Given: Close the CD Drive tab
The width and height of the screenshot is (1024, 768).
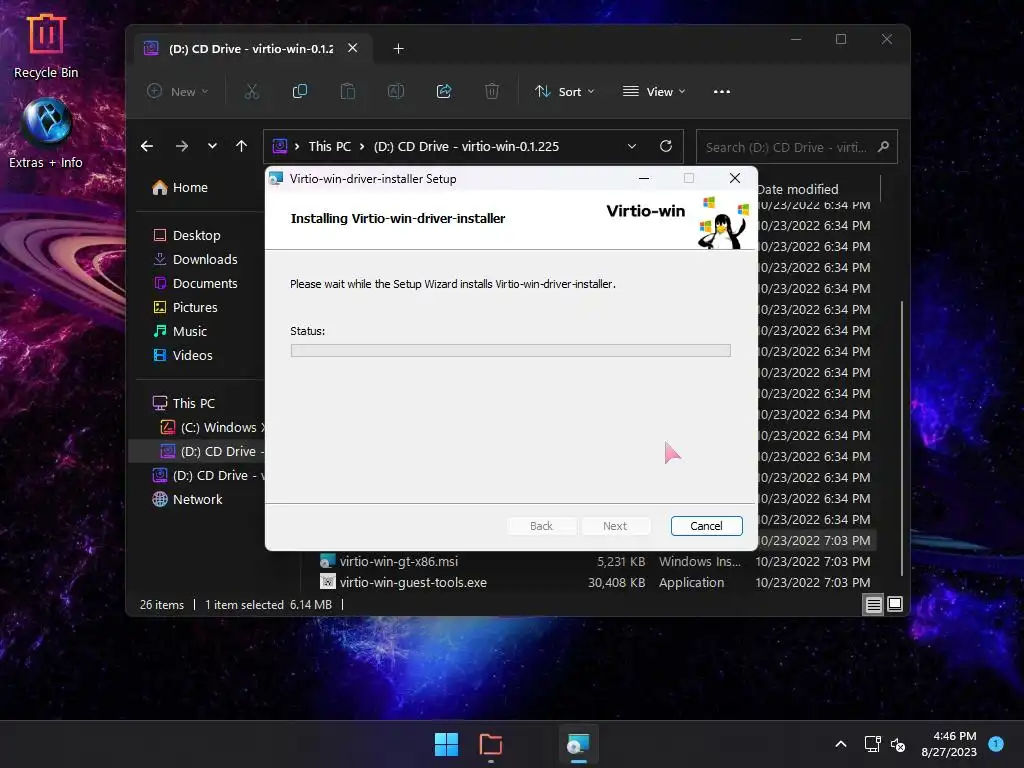Looking at the screenshot, I should (353, 48).
